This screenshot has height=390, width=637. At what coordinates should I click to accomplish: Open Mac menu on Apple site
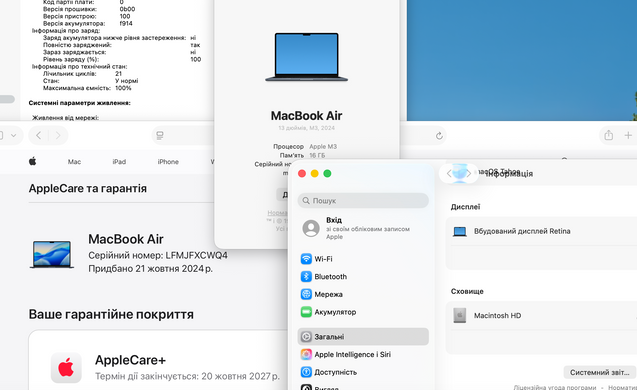pos(74,162)
